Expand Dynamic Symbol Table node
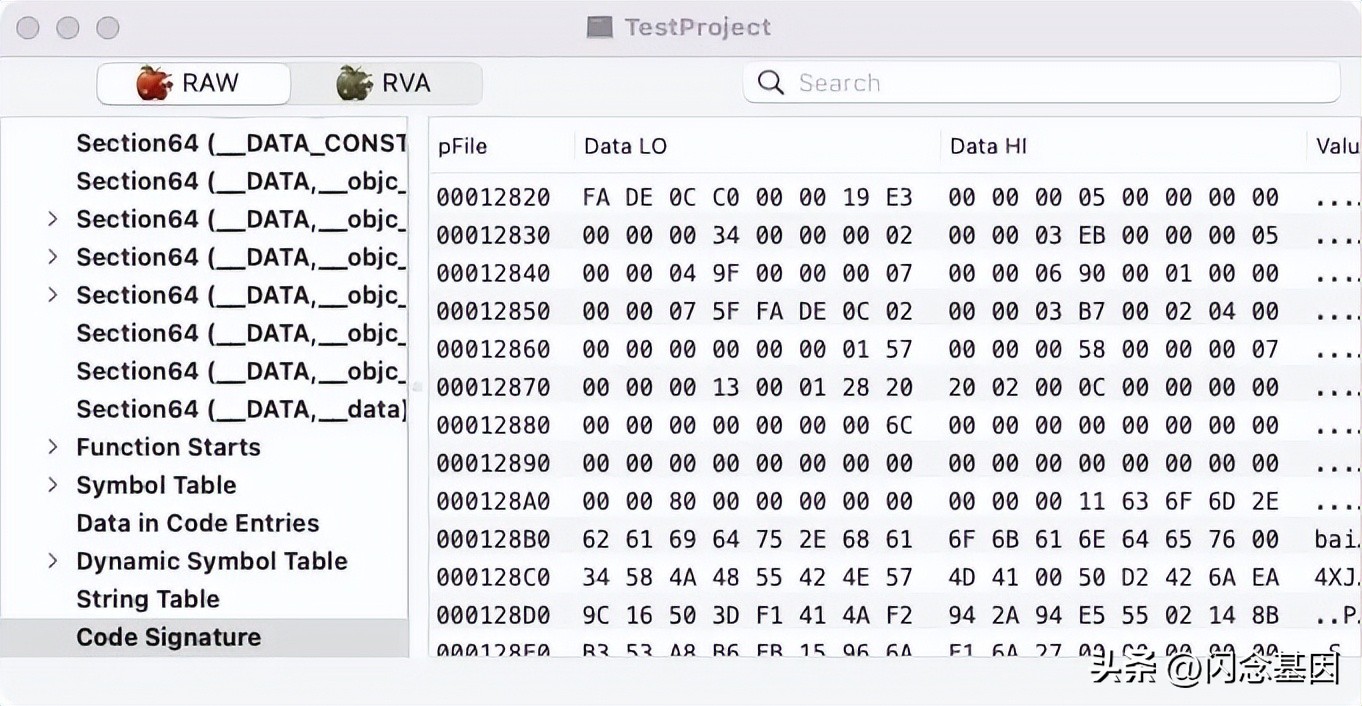The image size is (1362, 706). point(53,561)
